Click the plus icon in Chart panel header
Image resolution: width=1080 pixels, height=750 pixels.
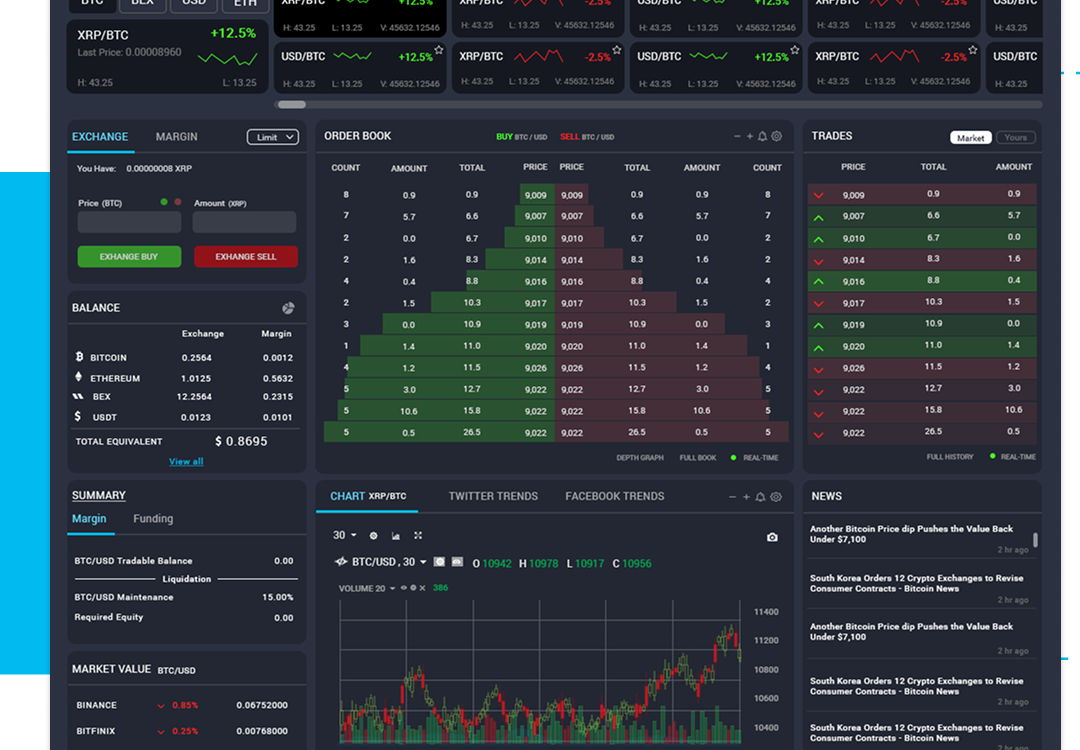tap(746, 497)
